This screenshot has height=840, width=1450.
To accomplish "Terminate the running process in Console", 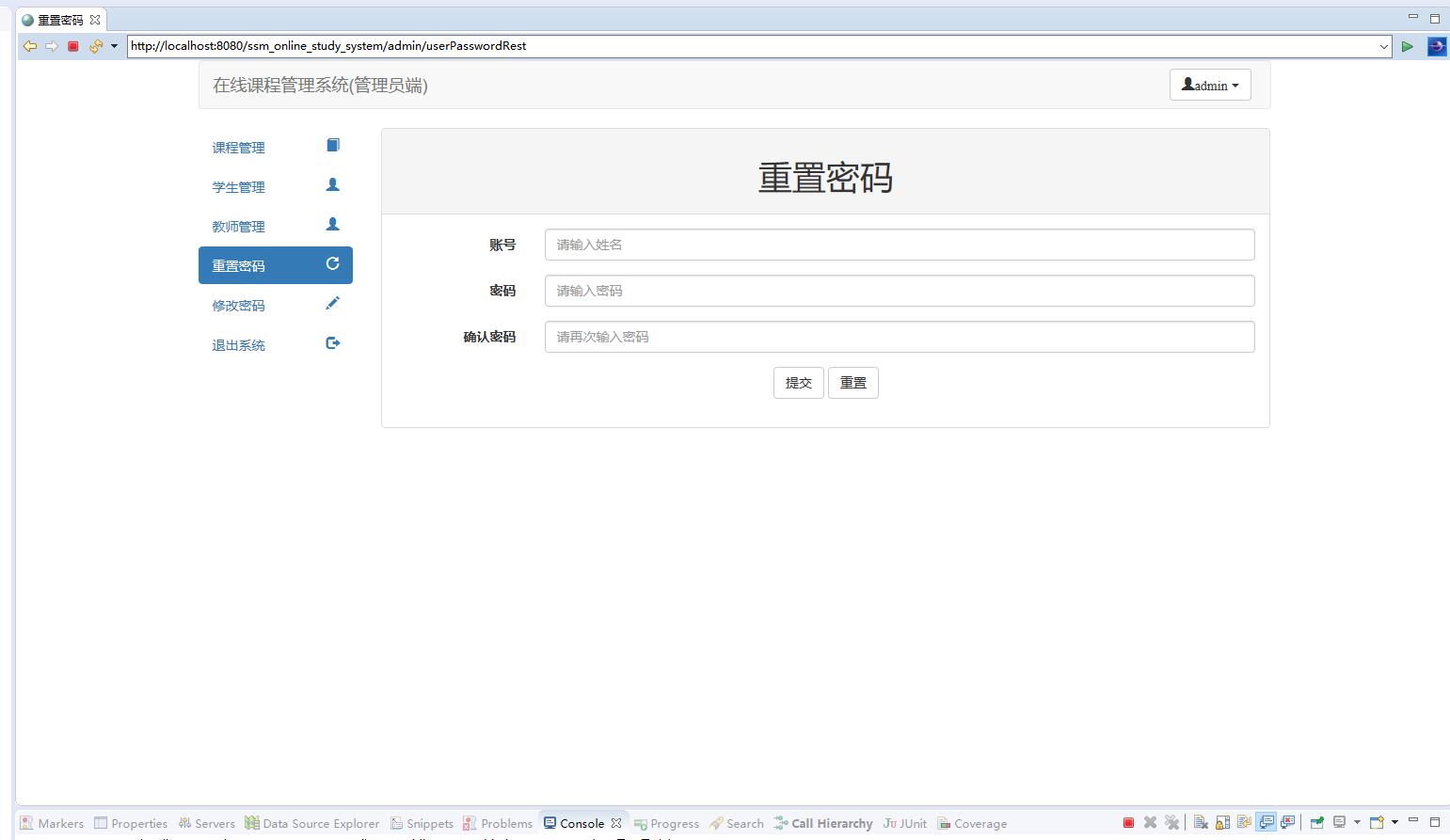I will pos(1129,821).
